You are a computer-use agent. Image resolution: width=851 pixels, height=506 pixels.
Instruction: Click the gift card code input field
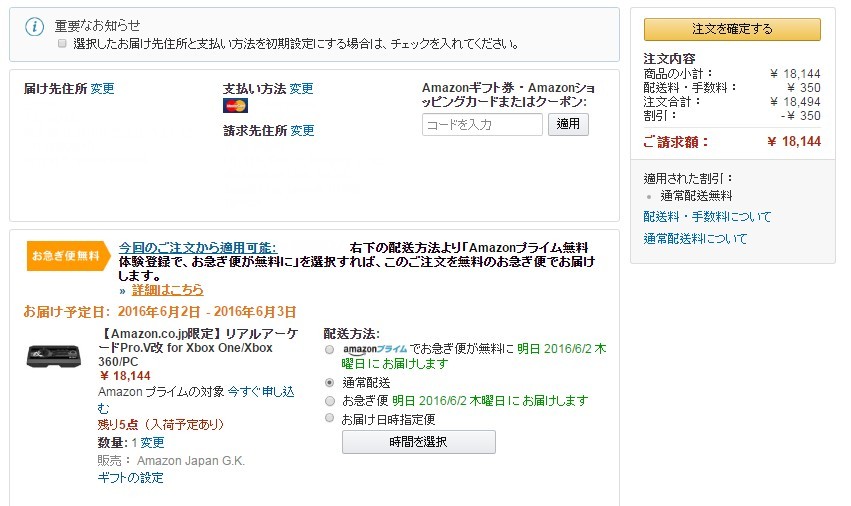coord(482,125)
